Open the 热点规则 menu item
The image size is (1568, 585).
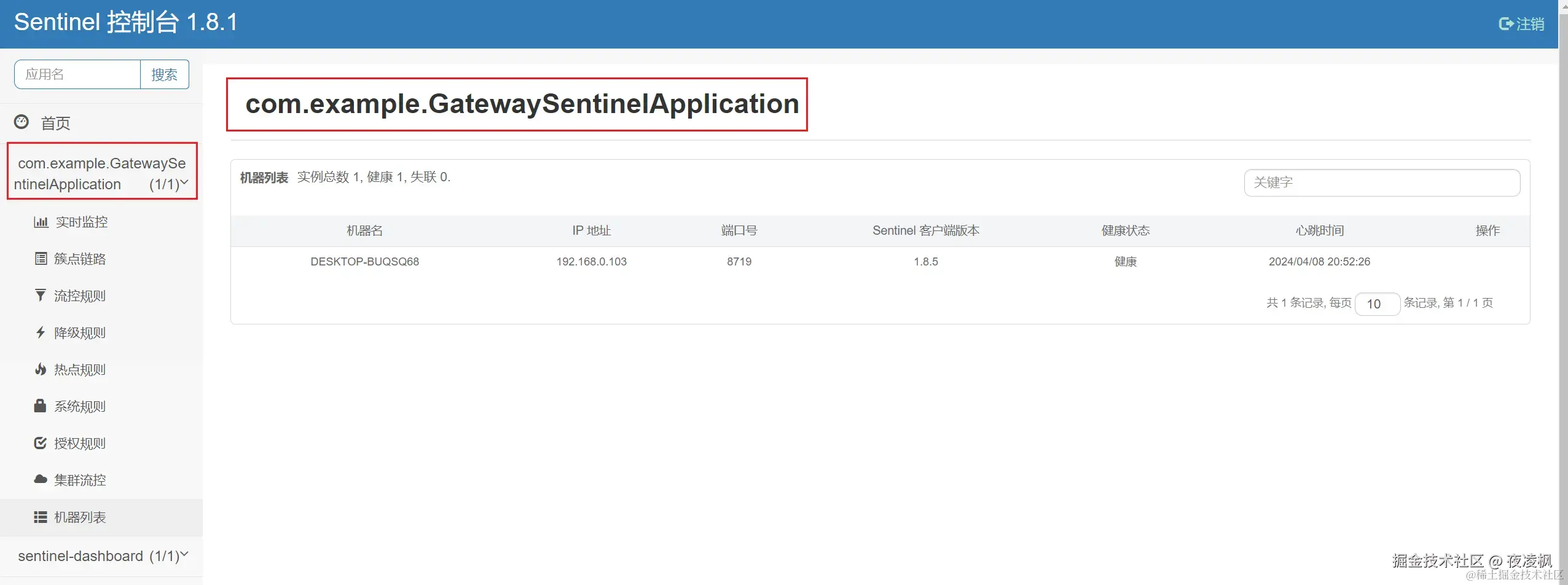(x=80, y=369)
